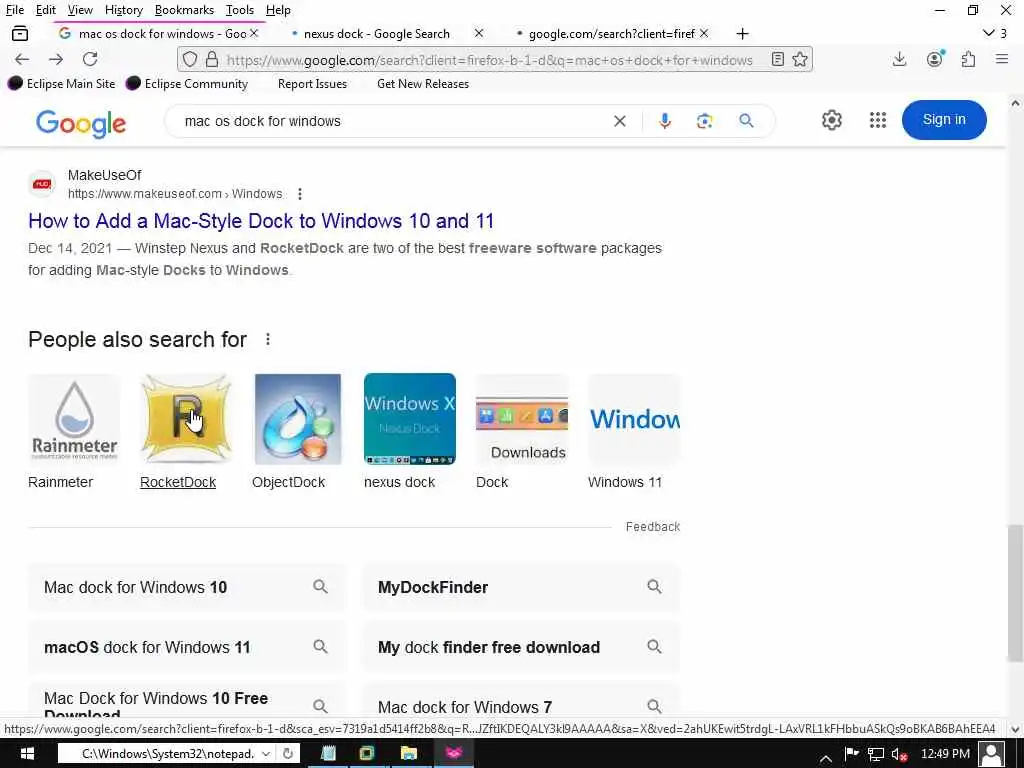Click the volume icon in the system tray

click(x=899, y=755)
